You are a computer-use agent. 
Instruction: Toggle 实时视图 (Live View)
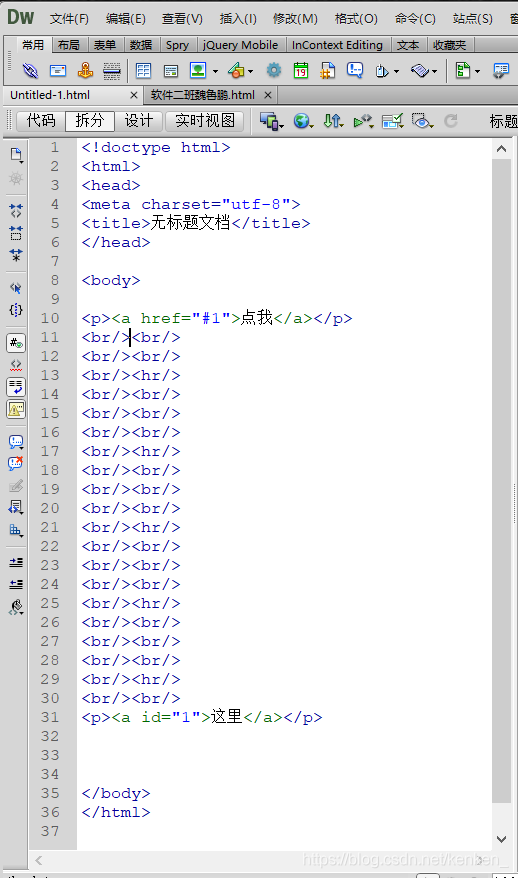coord(204,120)
